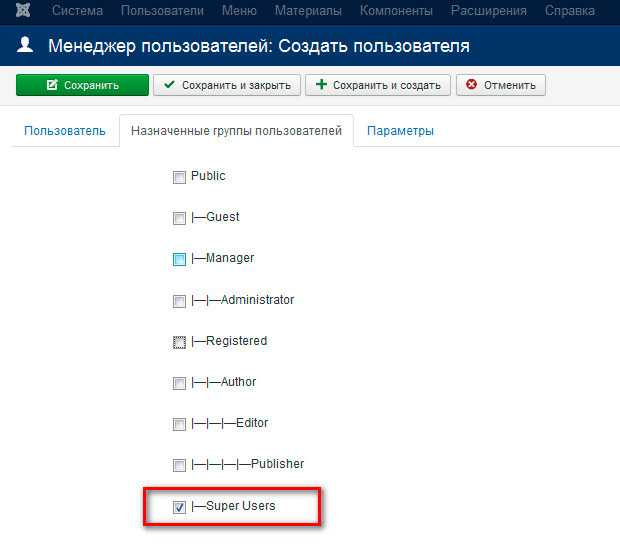This screenshot has height=549, width=620.
Task: Check the Registered group checkbox
Action: tap(179, 343)
